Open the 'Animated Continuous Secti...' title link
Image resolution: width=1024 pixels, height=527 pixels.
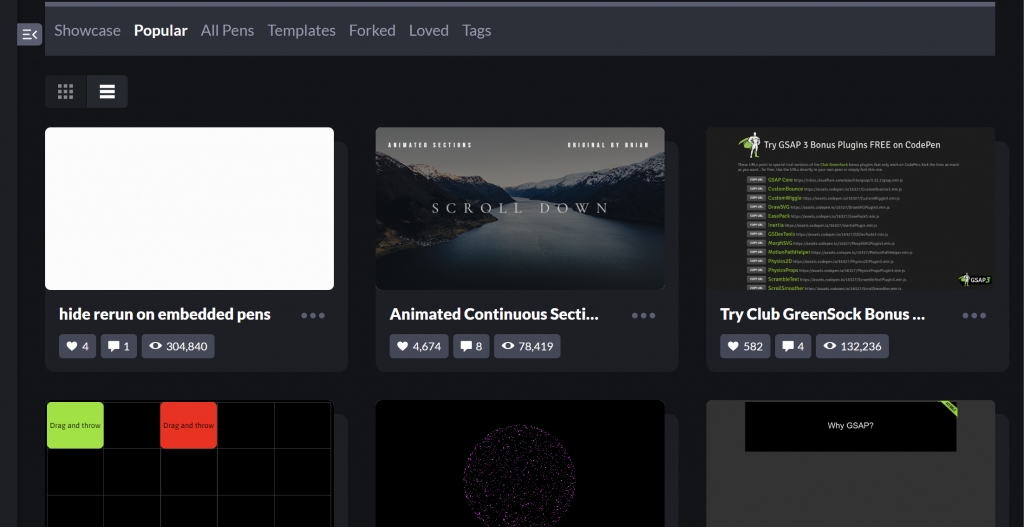494,314
